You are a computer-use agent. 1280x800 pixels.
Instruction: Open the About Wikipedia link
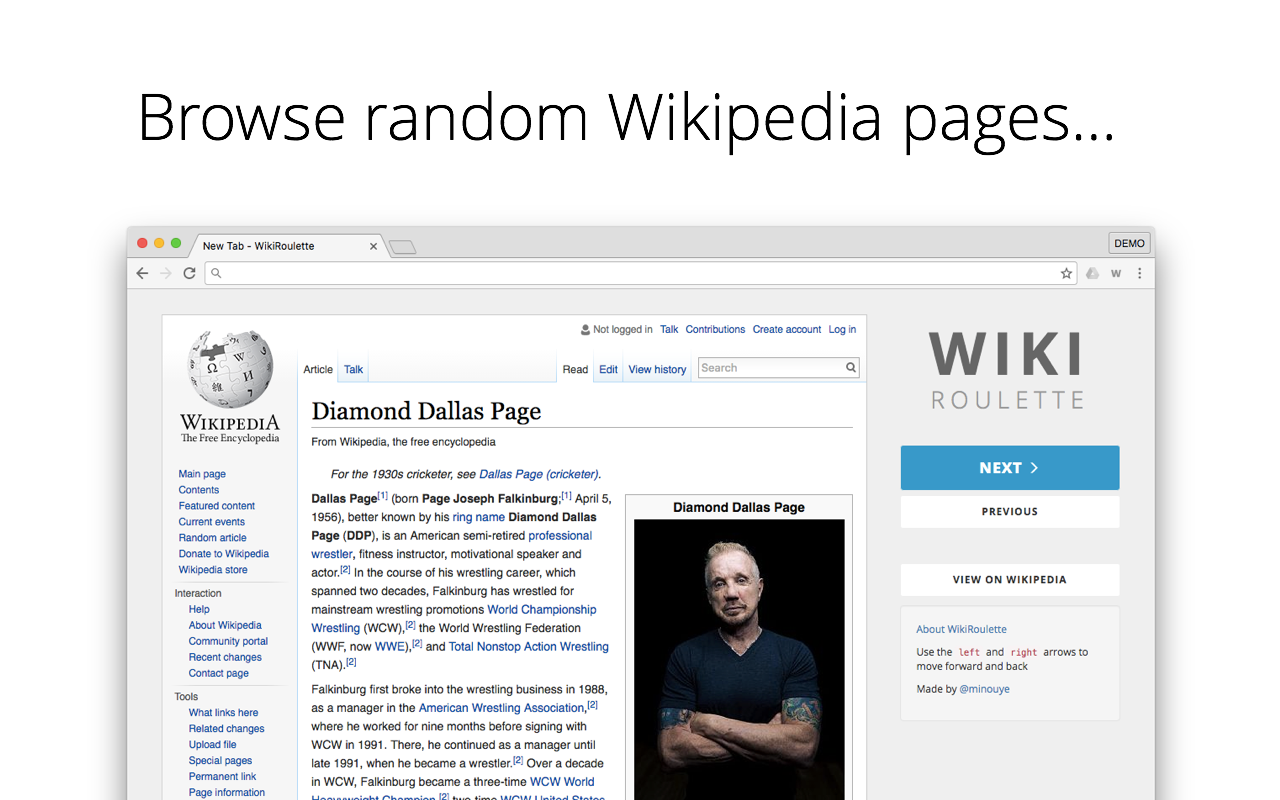[225, 625]
